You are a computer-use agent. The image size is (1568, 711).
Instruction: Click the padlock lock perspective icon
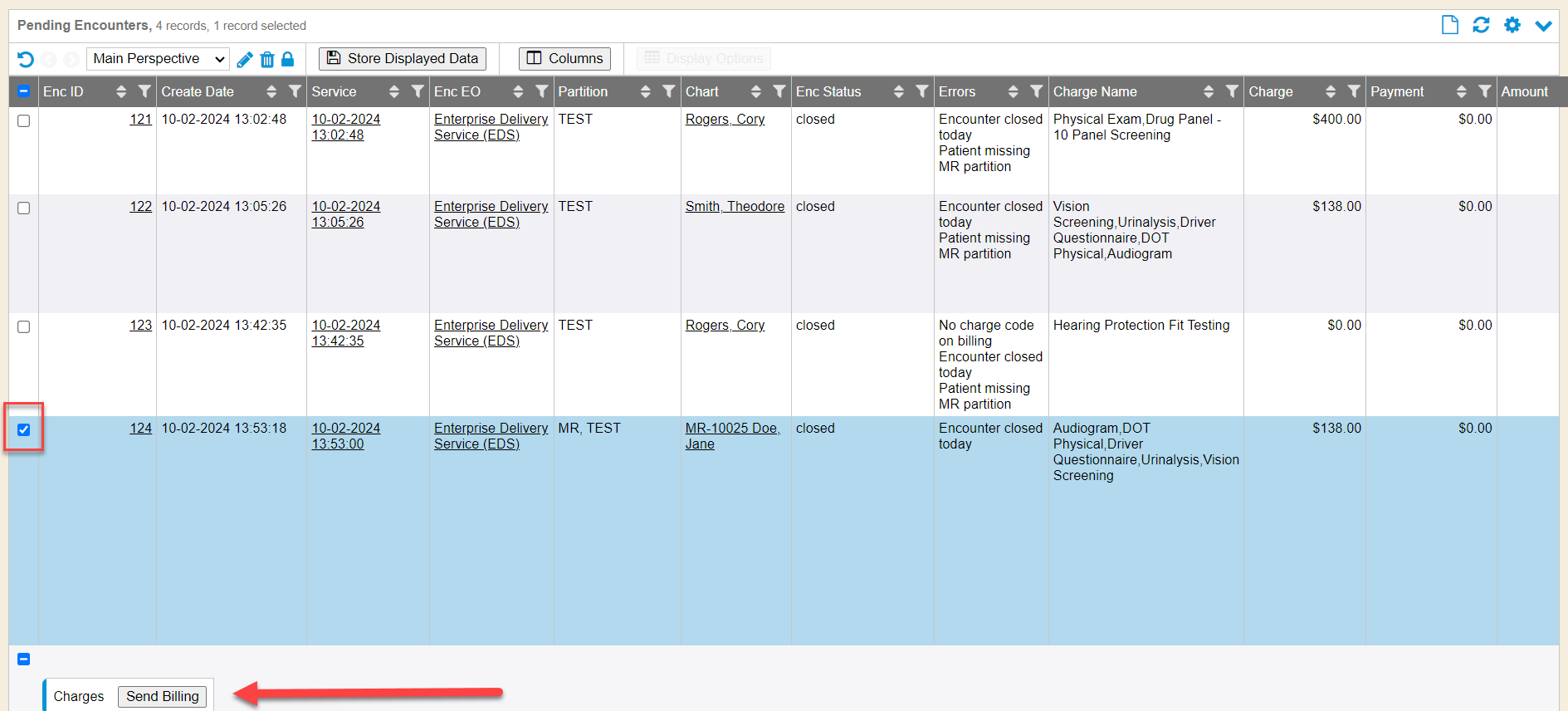[288, 59]
